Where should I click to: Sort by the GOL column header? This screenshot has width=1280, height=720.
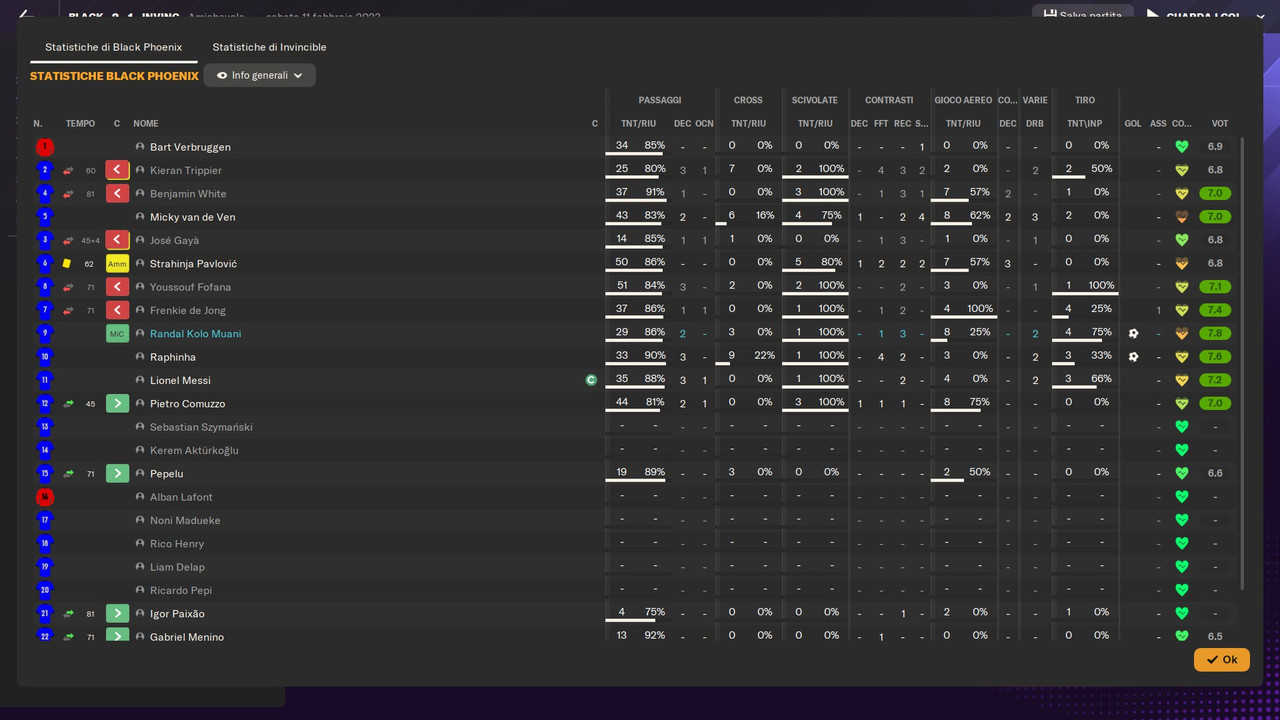[x=1133, y=124]
